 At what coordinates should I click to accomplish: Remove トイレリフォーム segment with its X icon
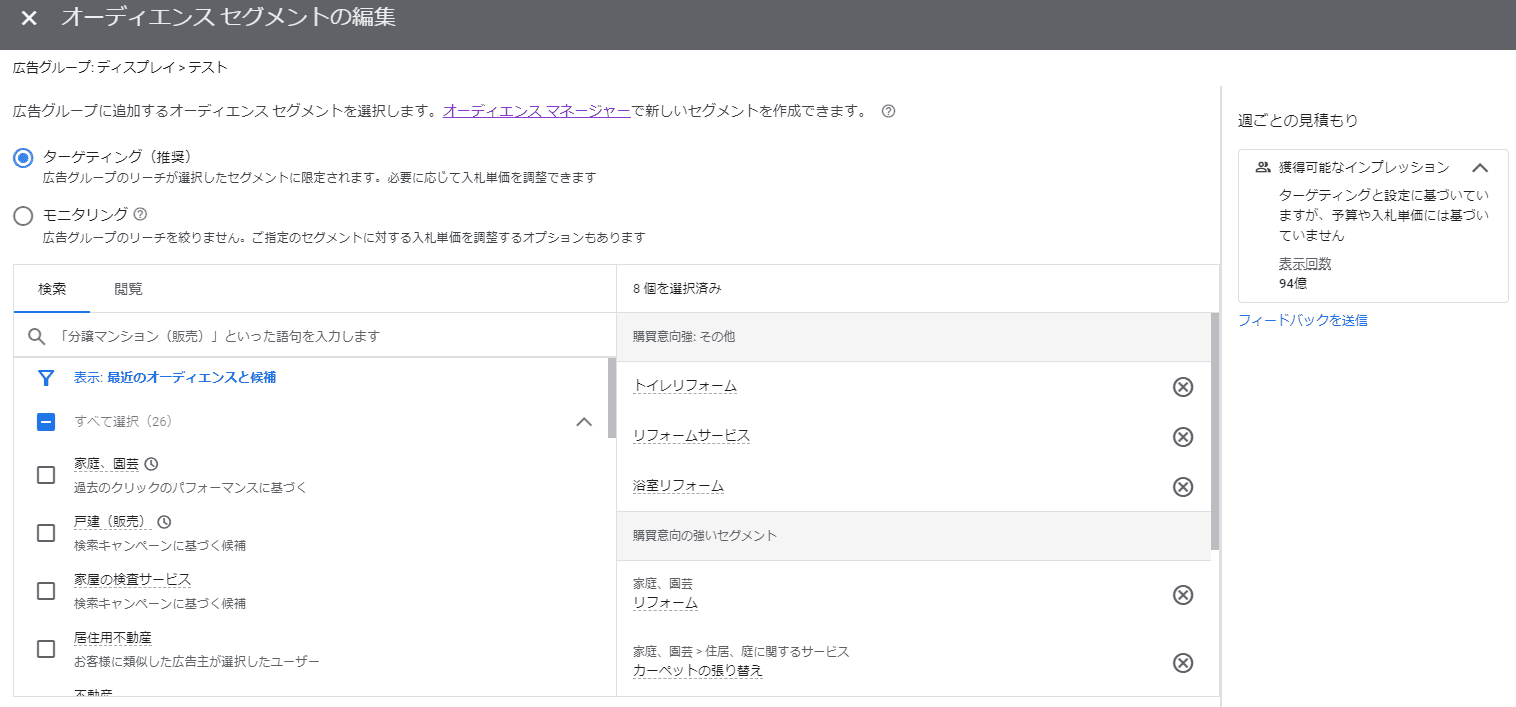[x=1182, y=387]
